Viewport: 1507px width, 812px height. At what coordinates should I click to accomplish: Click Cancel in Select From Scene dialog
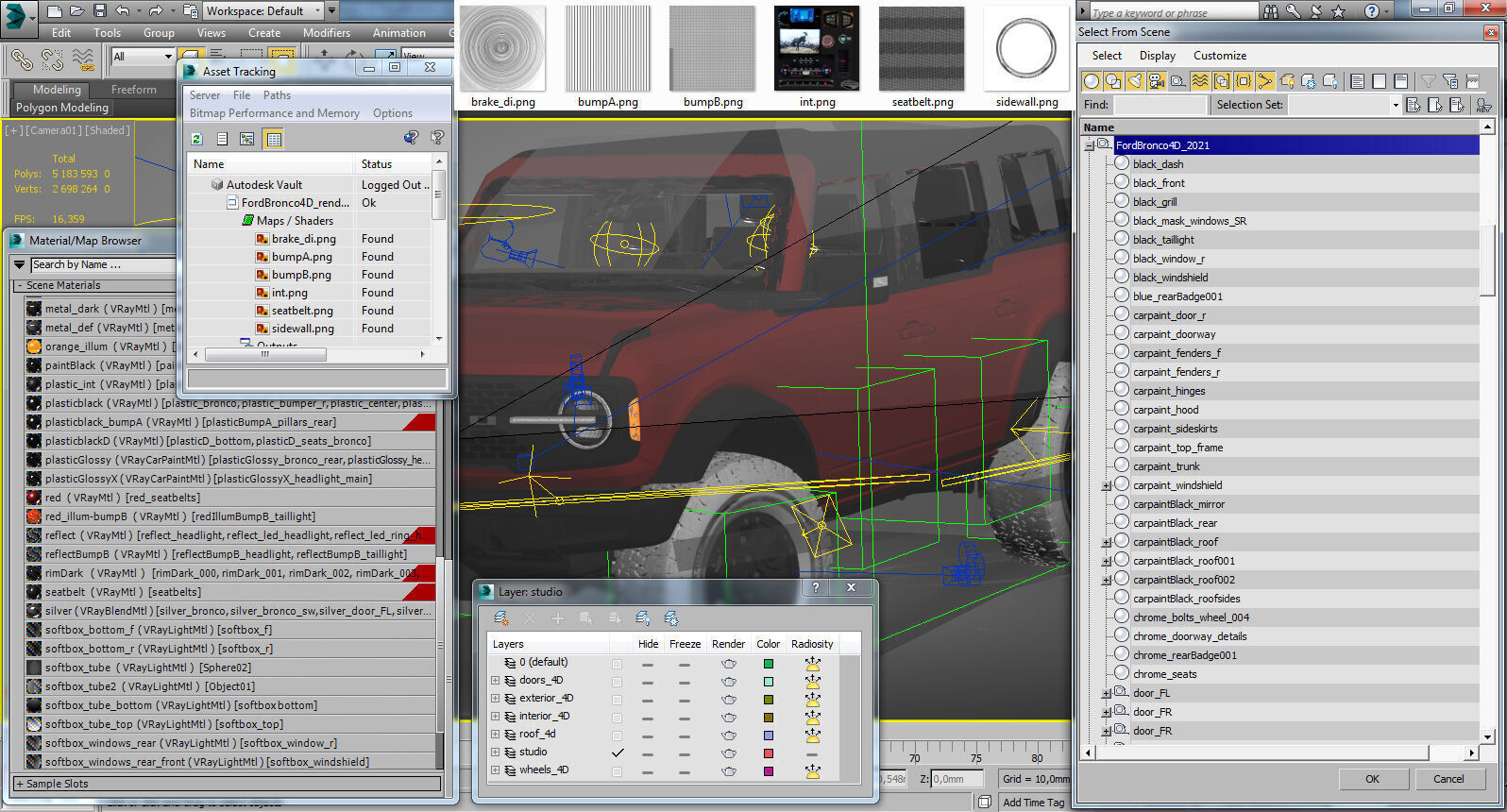point(1448,779)
